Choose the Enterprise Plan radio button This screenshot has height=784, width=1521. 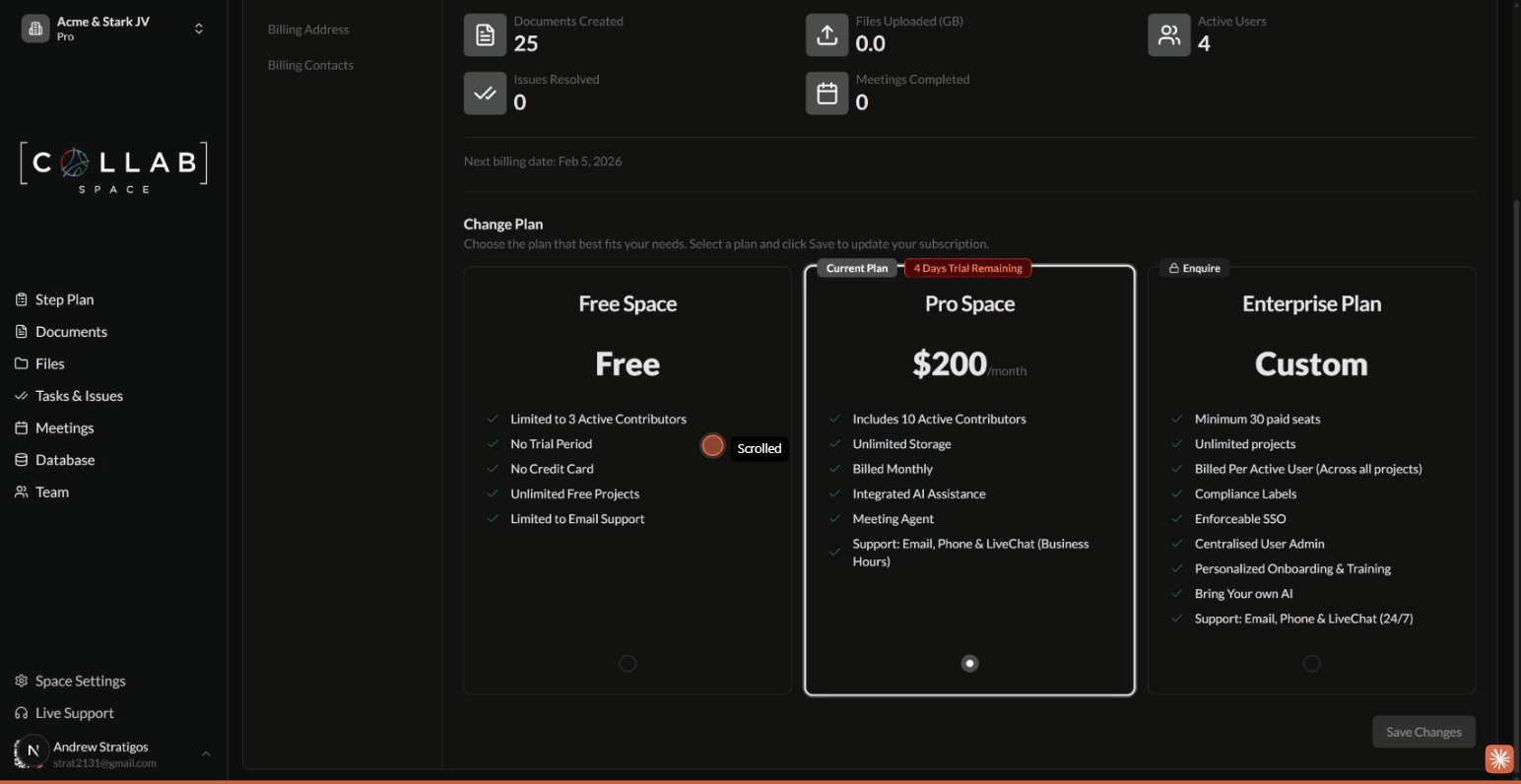(x=1311, y=663)
